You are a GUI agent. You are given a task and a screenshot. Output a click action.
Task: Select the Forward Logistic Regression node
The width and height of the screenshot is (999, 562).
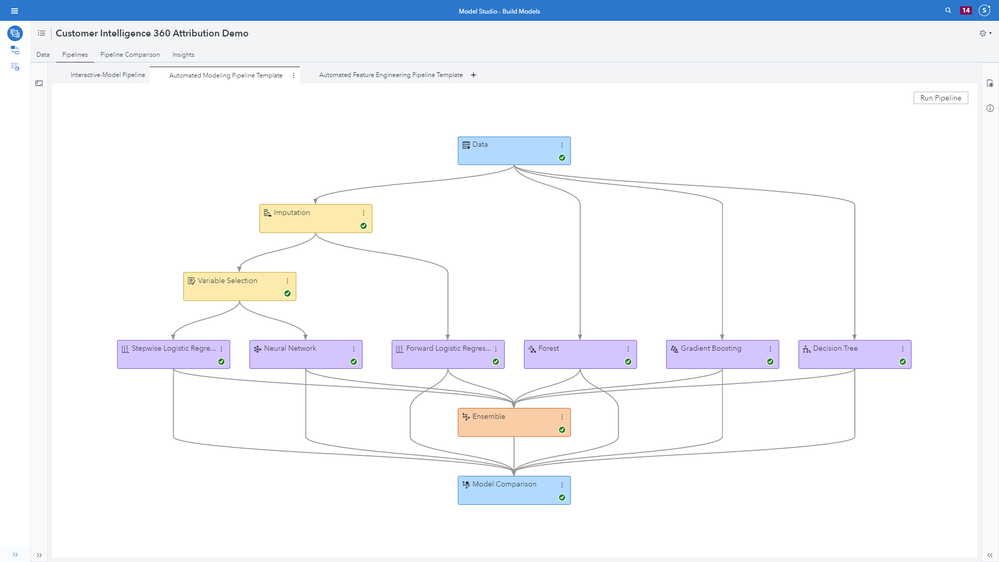[x=448, y=354]
